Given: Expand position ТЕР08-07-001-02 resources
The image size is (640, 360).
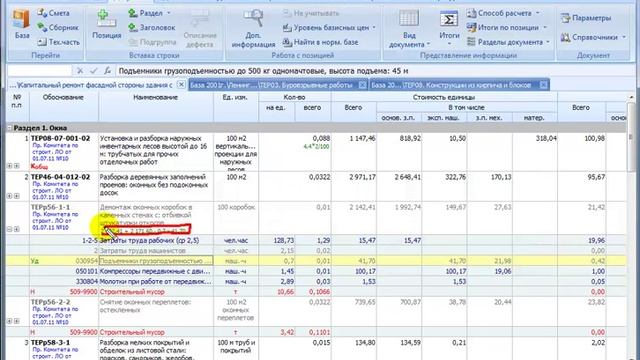Looking at the screenshot, I should click(x=10, y=166).
